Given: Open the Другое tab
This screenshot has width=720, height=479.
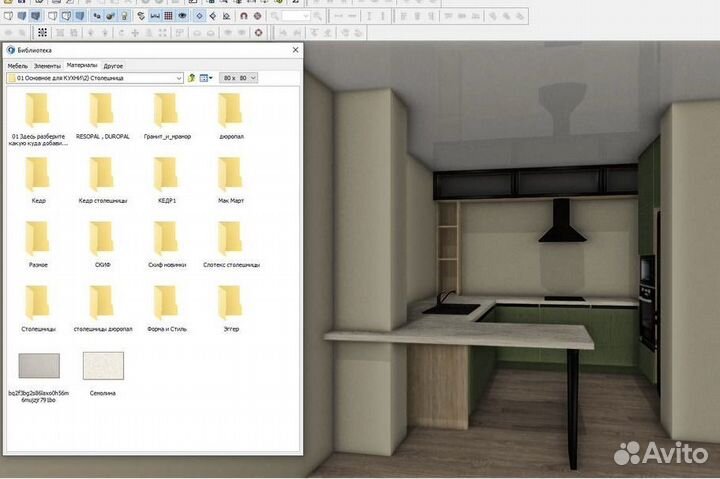Looking at the screenshot, I should pos(113,65).
